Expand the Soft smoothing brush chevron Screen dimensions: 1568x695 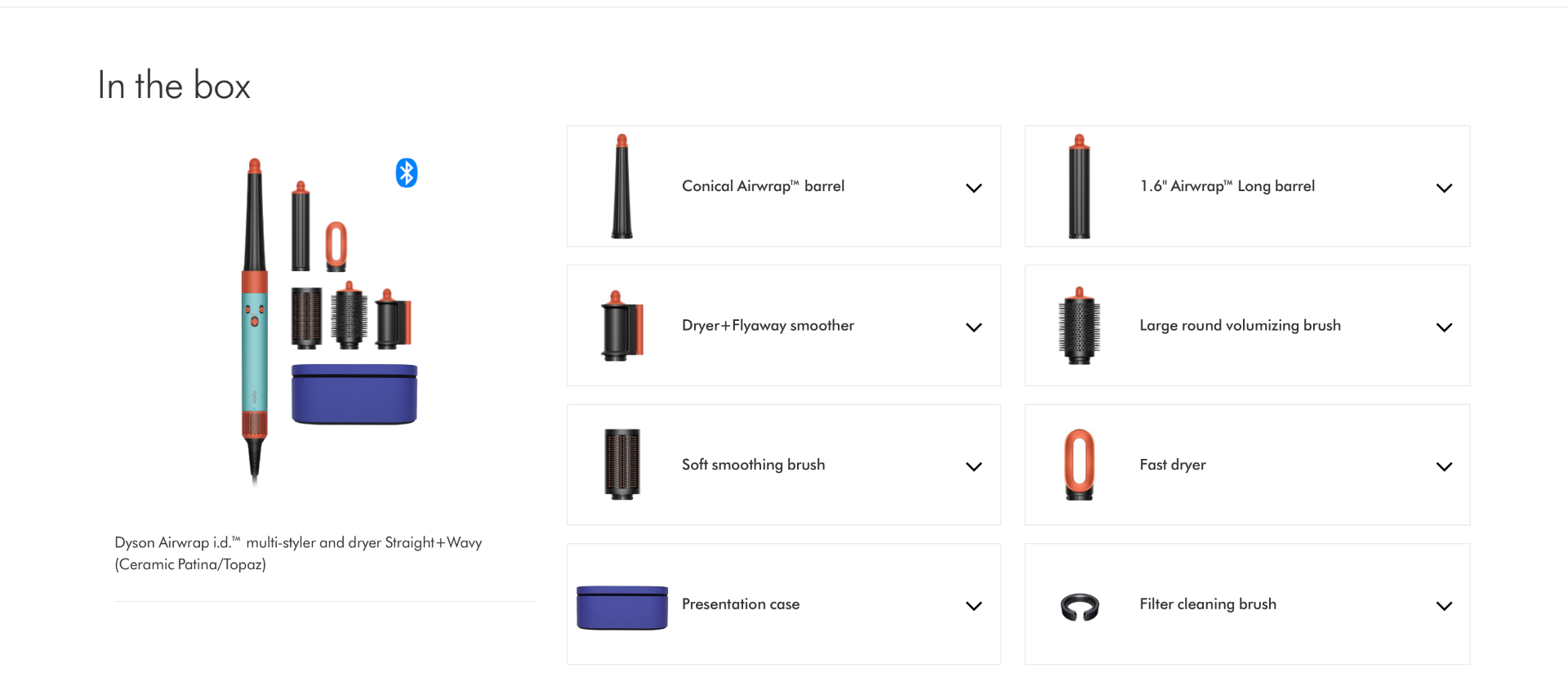[973, 467]
